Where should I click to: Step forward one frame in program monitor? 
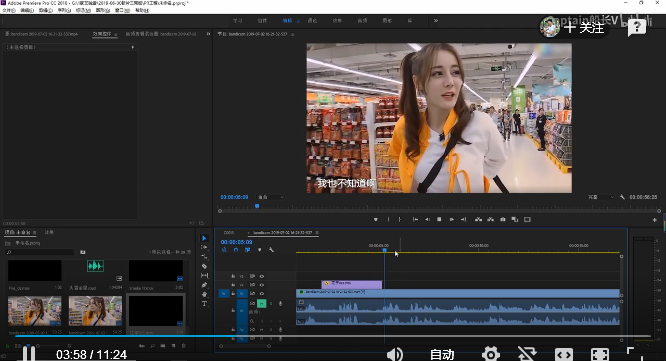pos(452,220)
